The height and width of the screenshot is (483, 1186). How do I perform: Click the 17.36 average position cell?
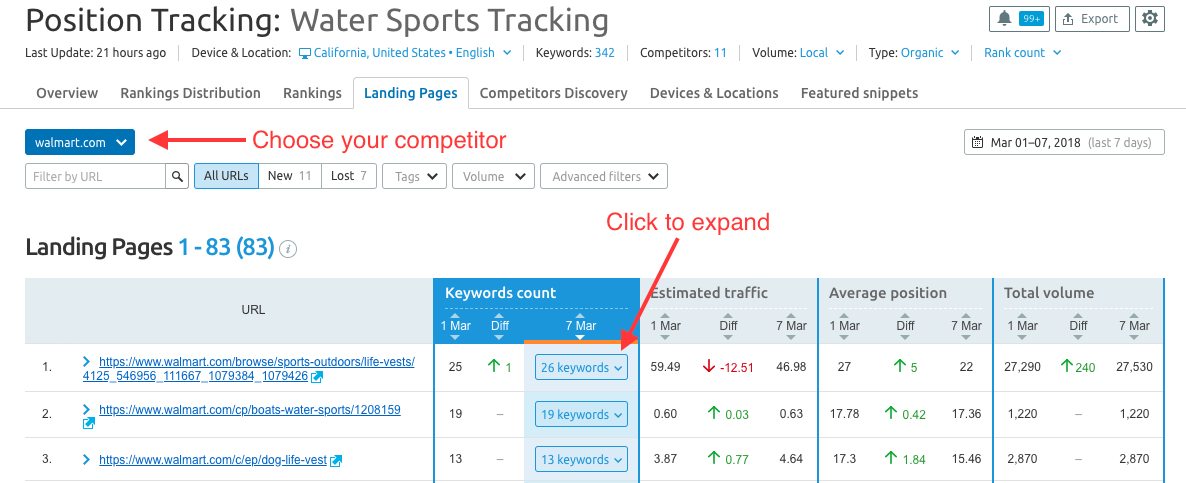967,414
